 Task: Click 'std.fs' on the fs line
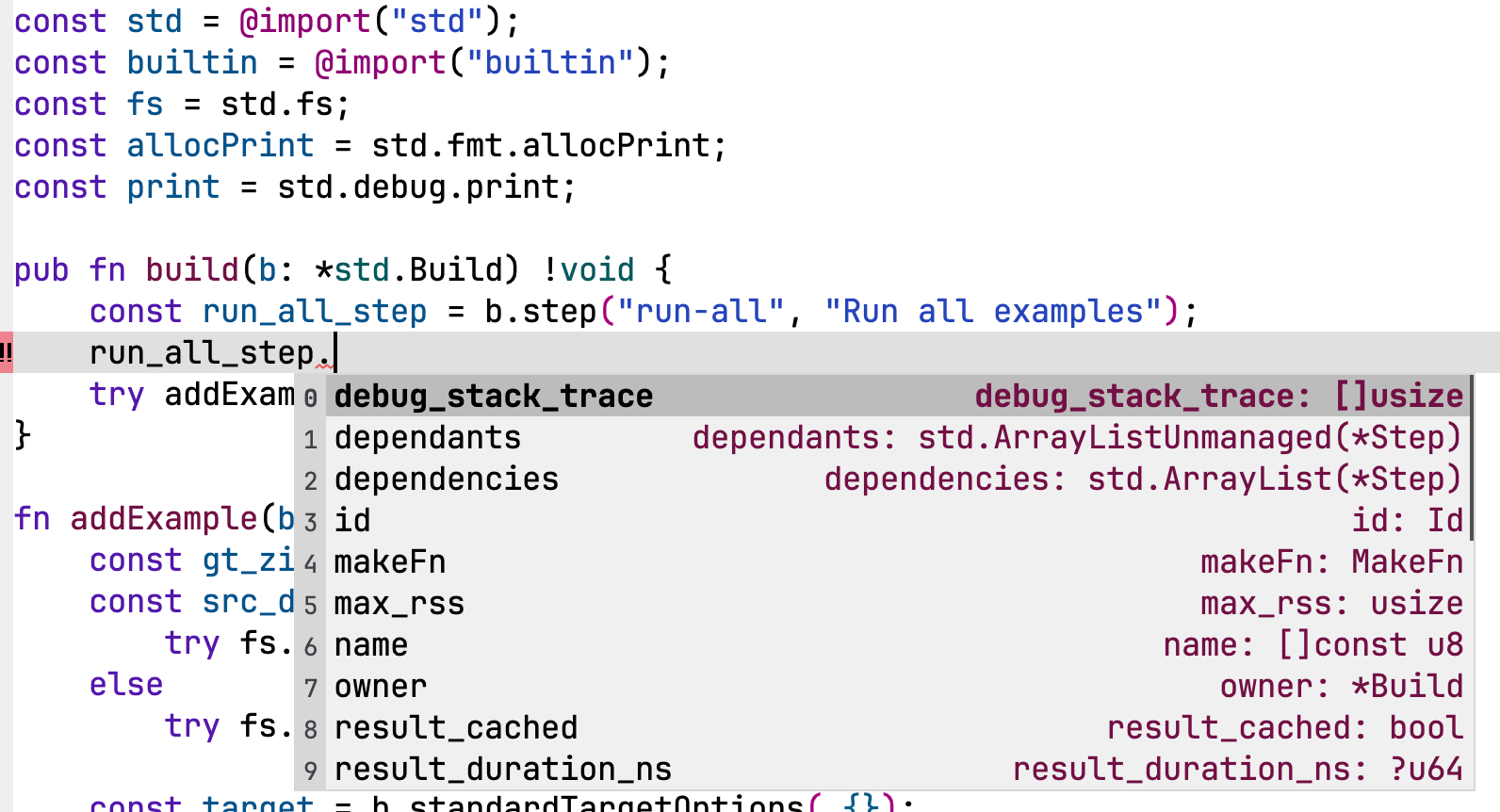pos(277,104)
